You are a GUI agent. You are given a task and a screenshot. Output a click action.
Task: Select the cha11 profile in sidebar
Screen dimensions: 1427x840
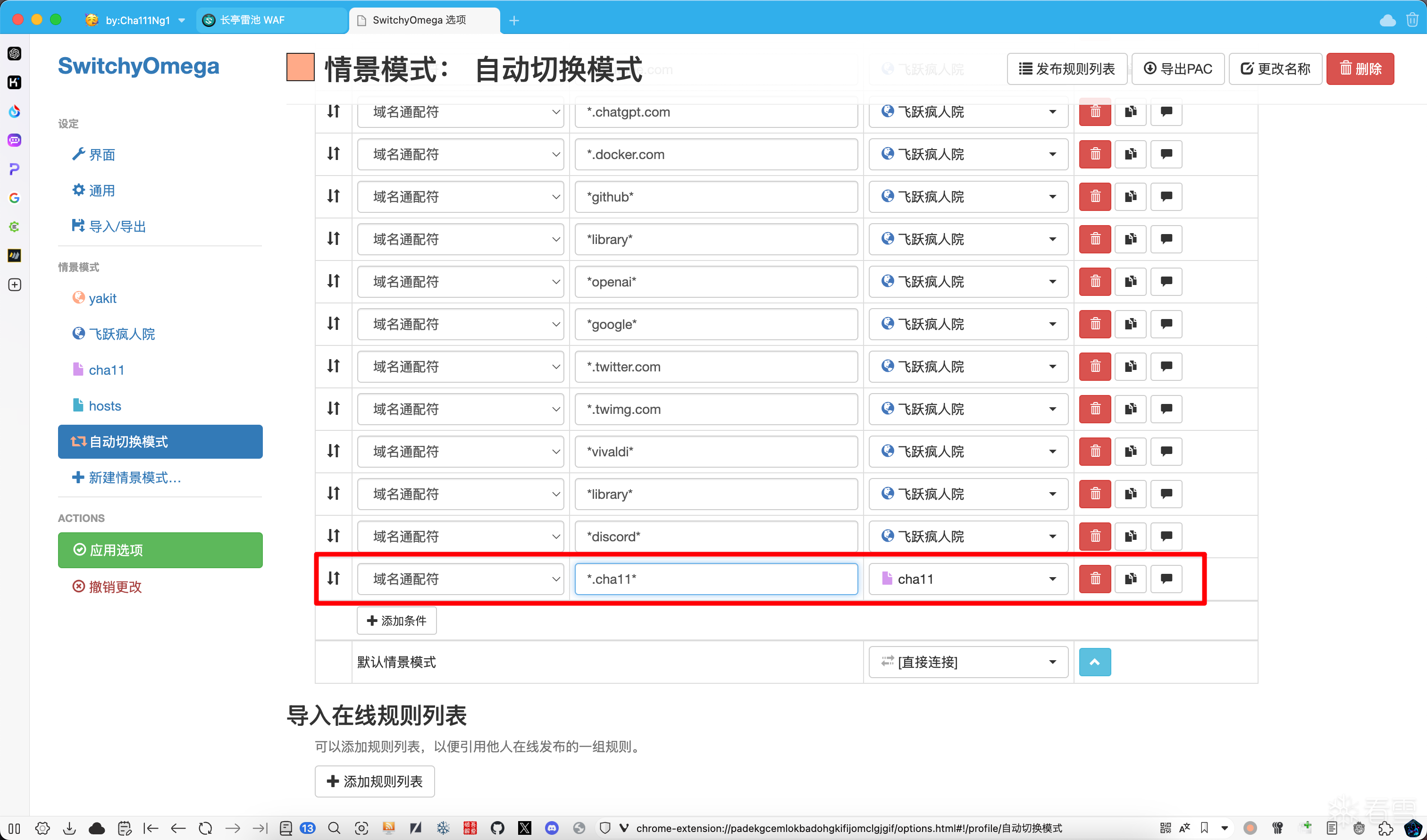pyautogui.click(x=99, y=370)
